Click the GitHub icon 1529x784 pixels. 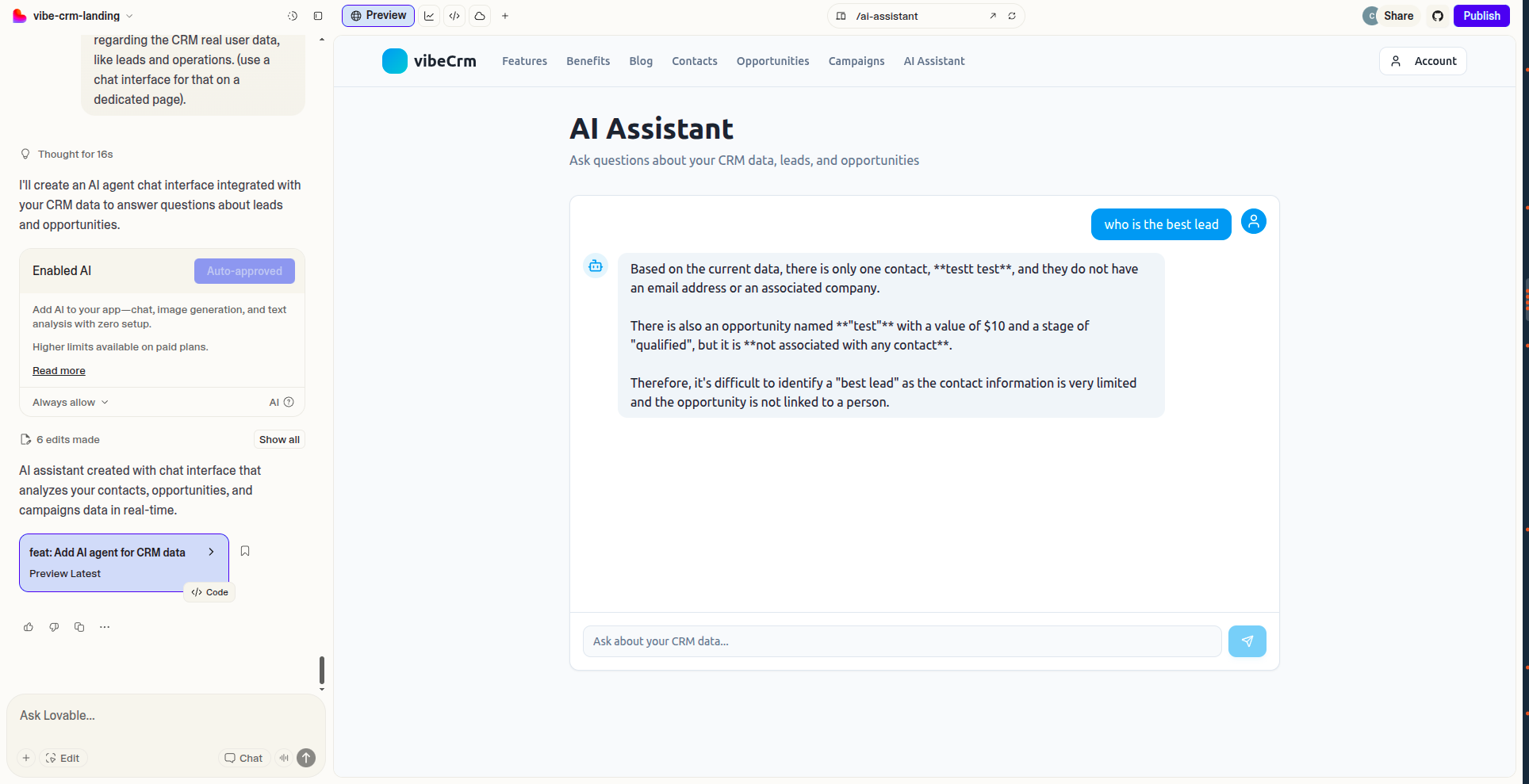1438,16
